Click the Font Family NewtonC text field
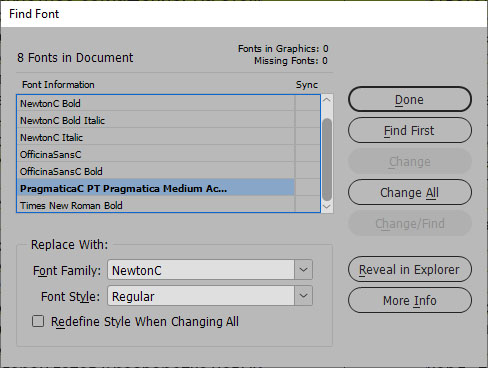This screenshot has height=368, width=488. (201, 269)
